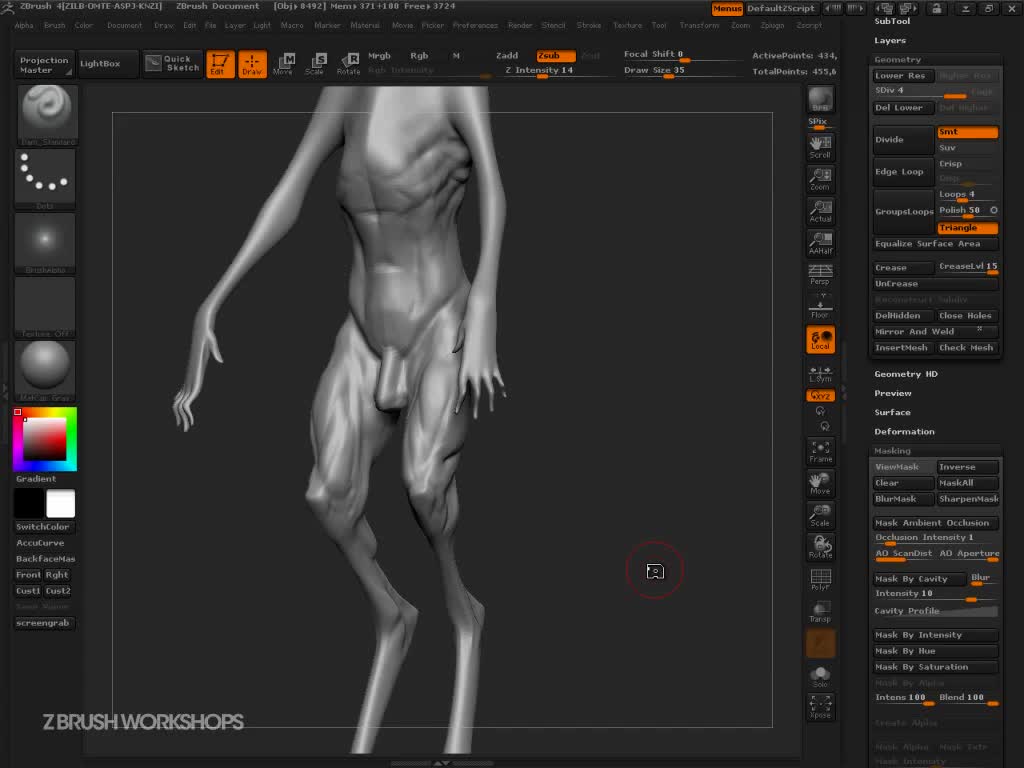Toggle the M material channel
Image resolution: width=1024 pixels, height=768 pixels.
456,56
